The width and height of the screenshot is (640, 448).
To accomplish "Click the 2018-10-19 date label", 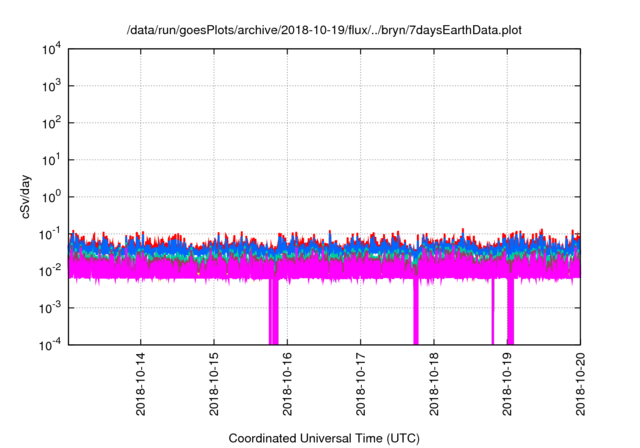I will pos(507,384).
